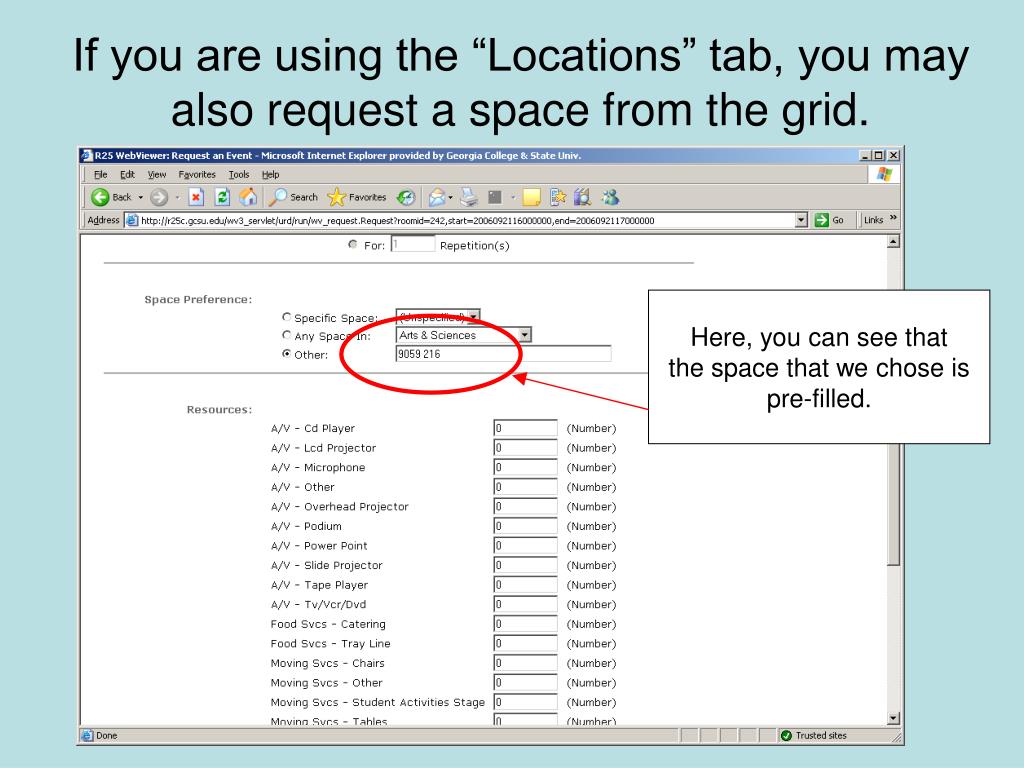Click the Windows flag logo in IE

(885, 174)
